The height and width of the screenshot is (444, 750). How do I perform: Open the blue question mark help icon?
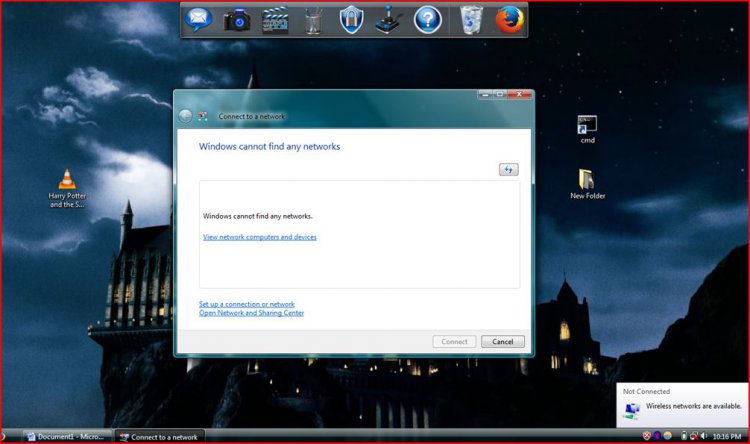click(428, 20)
